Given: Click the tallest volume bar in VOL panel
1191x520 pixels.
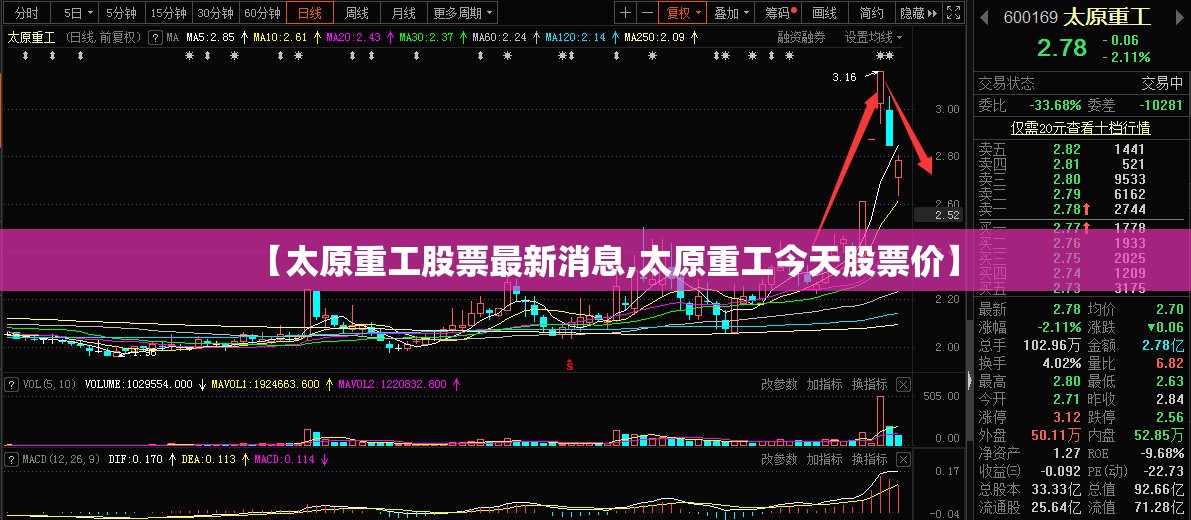Looking at the screenshot, I should (880, 420).
